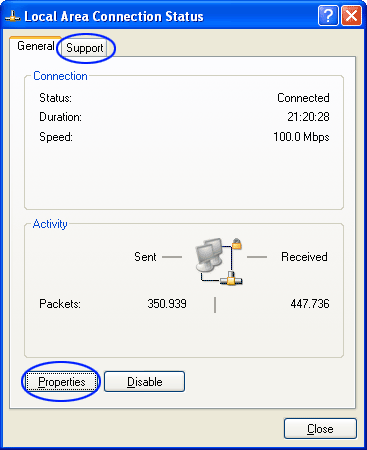Click the network computers activity icon

(x=219, y=261)
